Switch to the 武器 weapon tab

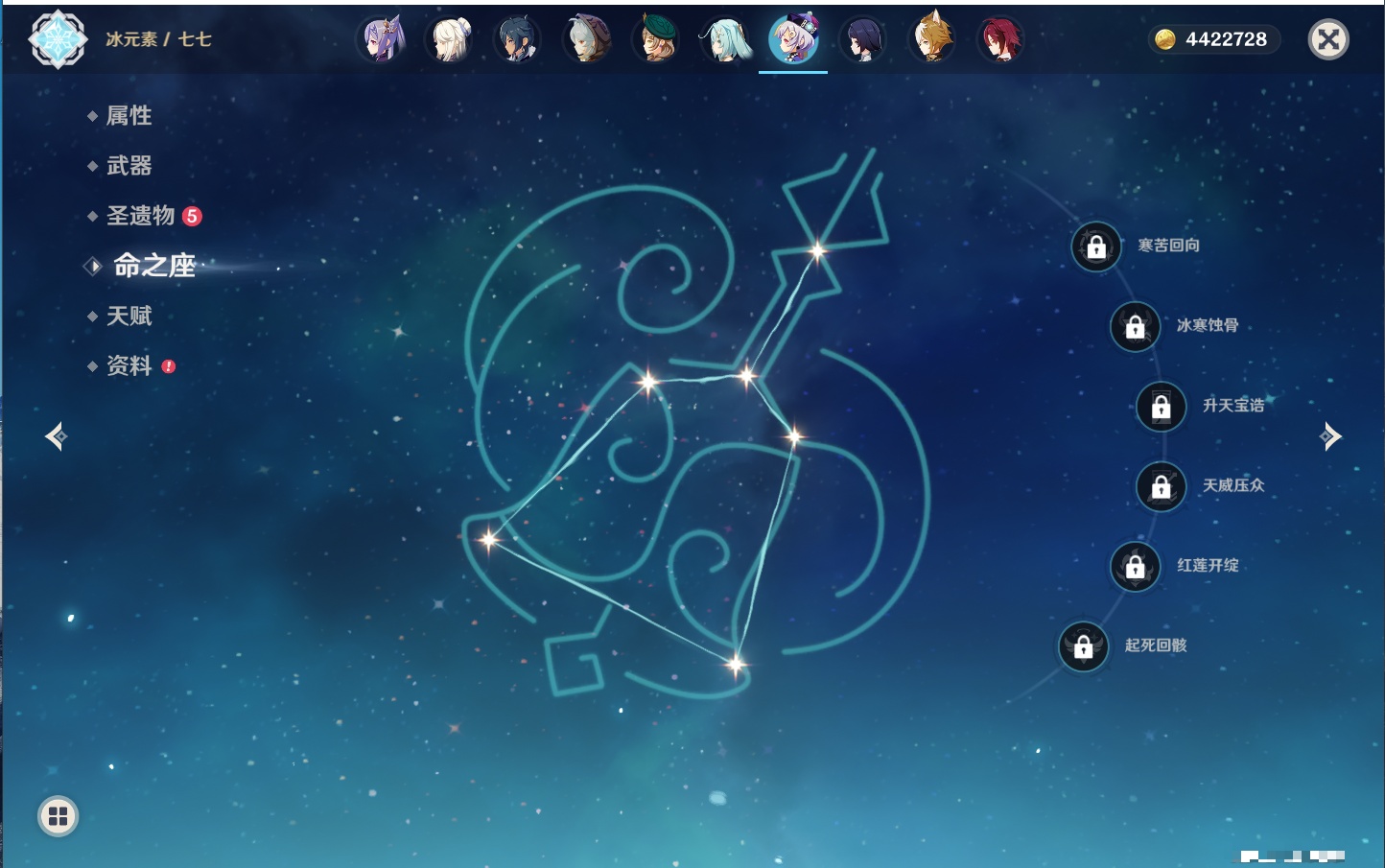coord(129,166)
